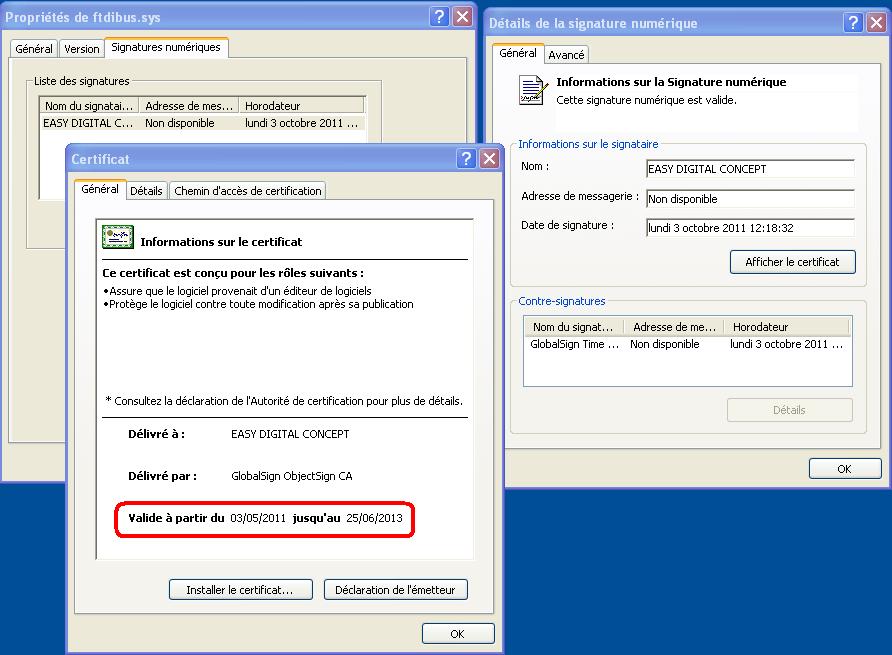Click Non disponible in Liste des signatures row
Image resolution: width=892 pixels, height=655 pixels.
180,123
